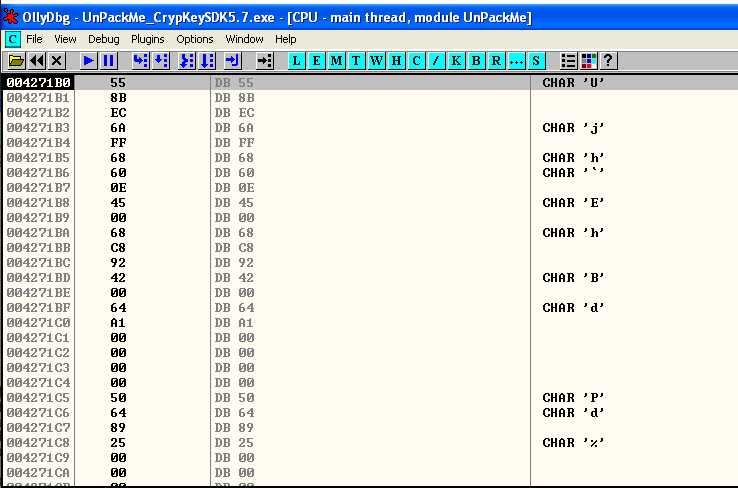This screenshot has width=738, height=488.
Task: Open Memory map window (M button)
Action: 337,61
